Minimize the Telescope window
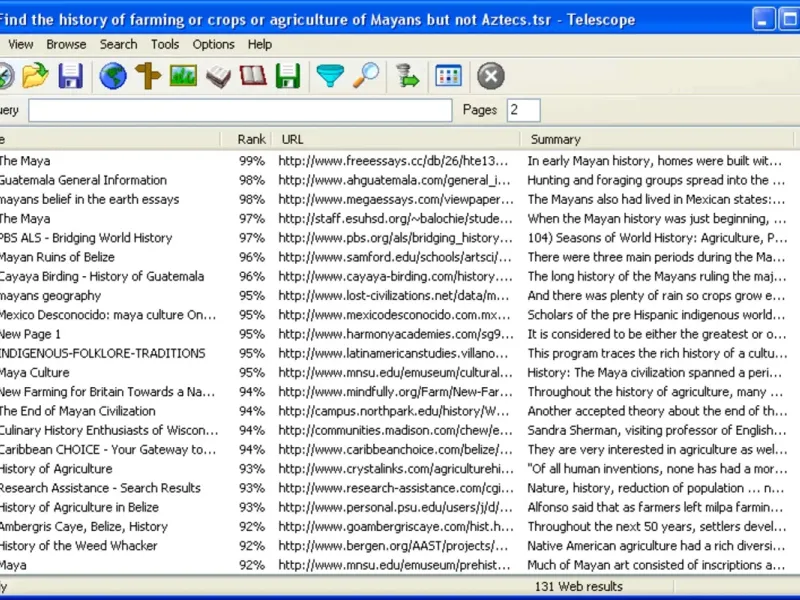This screenshot has height=600, width=800. (x=763, y=19)
